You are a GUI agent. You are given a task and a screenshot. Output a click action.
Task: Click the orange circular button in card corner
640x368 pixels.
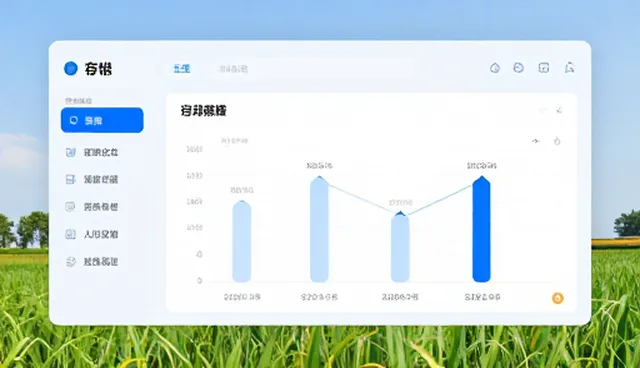click(558, 298)
